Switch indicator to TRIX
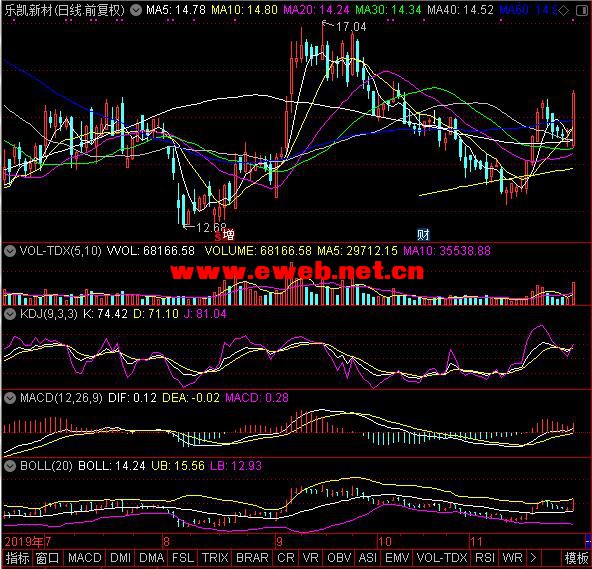592x569 pixels. point(215,558)
